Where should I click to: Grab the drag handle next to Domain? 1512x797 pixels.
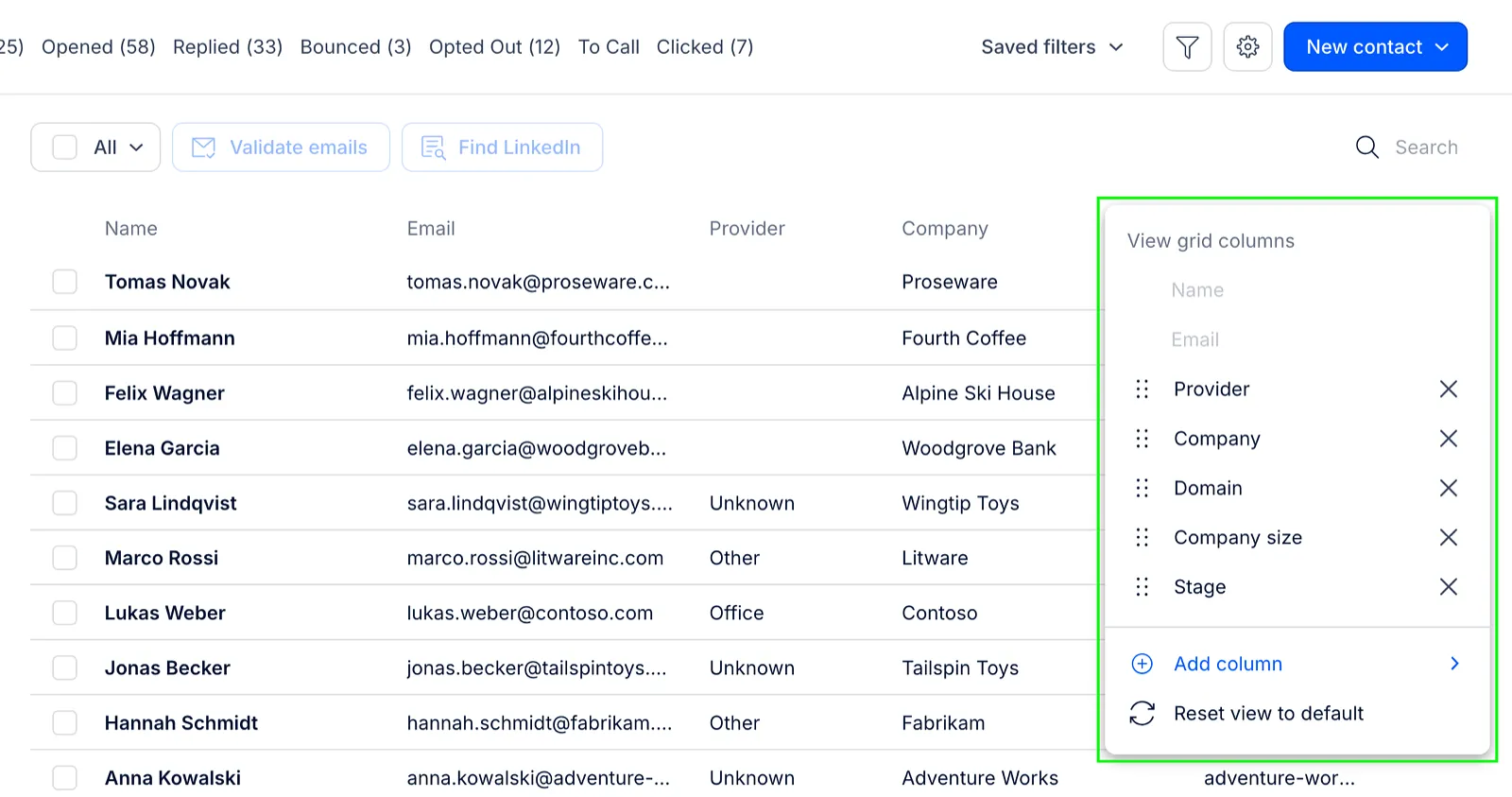1142,488
